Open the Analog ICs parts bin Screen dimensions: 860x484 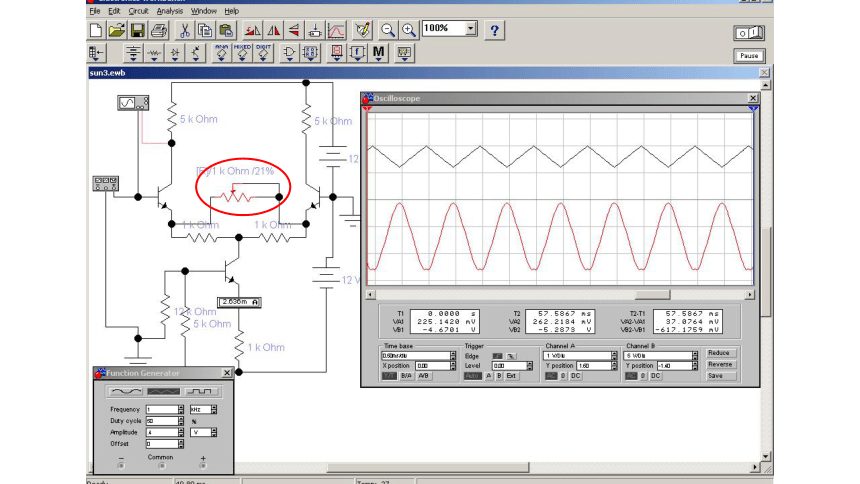click(x=222, y=53)
